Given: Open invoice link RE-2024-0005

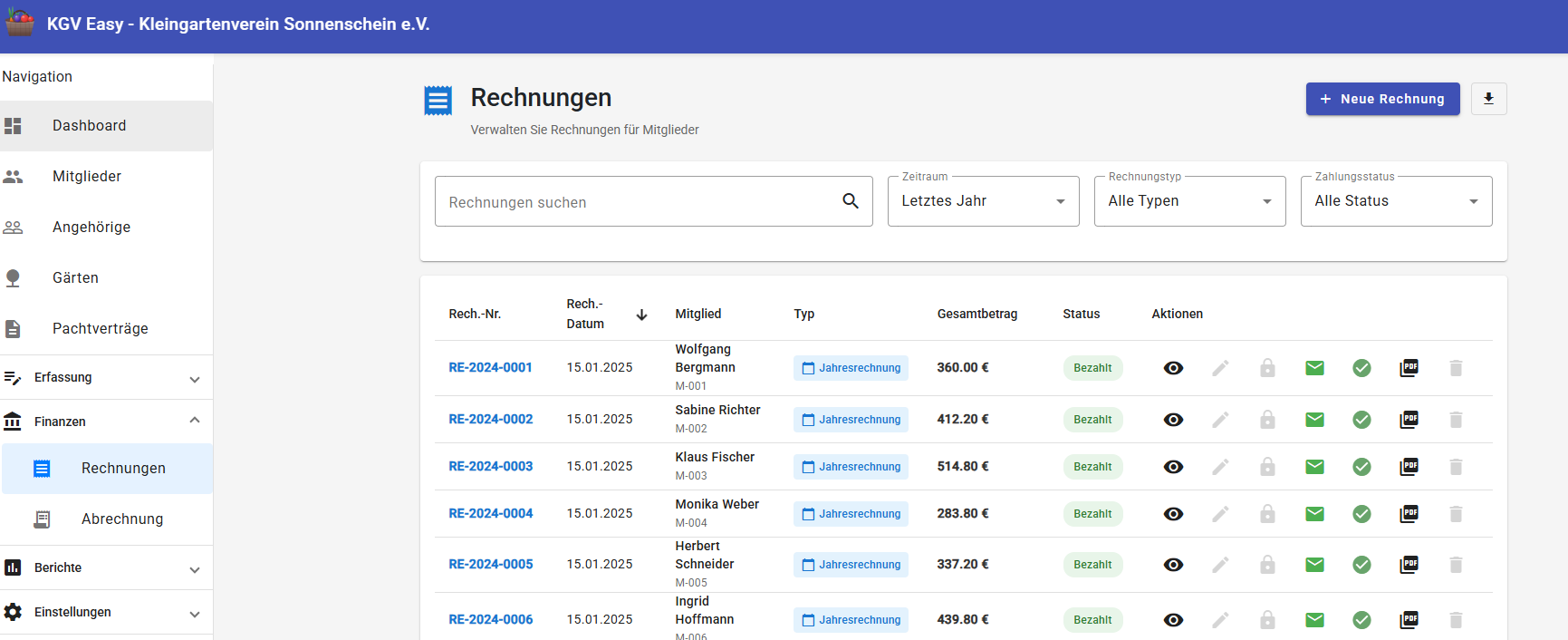Looking at the screenshot, I should (x=491, y=565).
